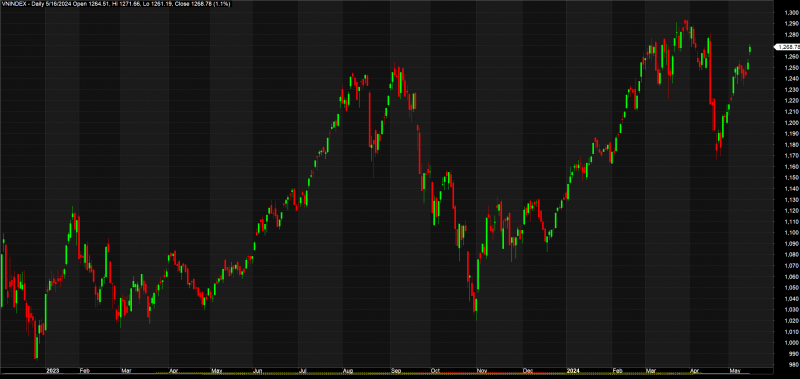The width and height of the screenshot is (800, 379).
Task: Click the Jul label on the time axis
Action: coord(303,371)
